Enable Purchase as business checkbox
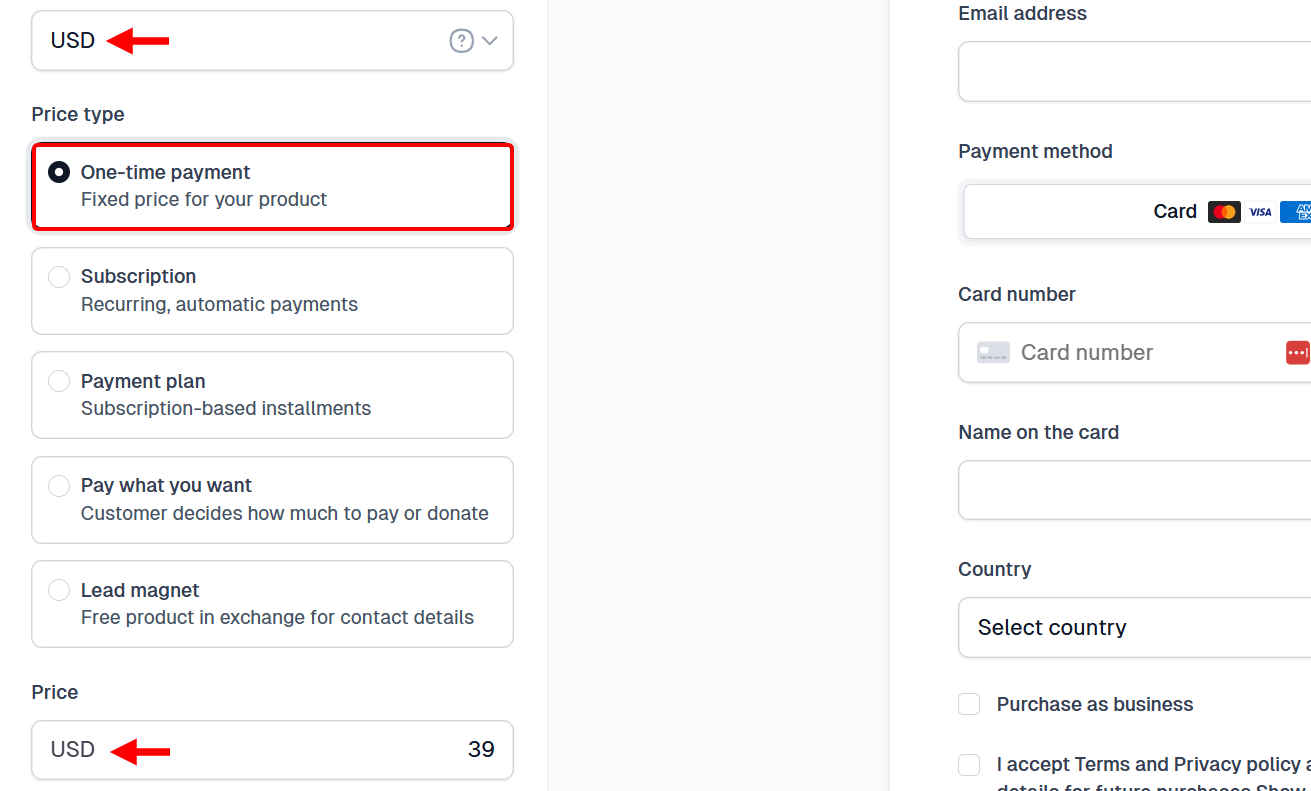The image size is (1311, 791). (x=968, y=704)
